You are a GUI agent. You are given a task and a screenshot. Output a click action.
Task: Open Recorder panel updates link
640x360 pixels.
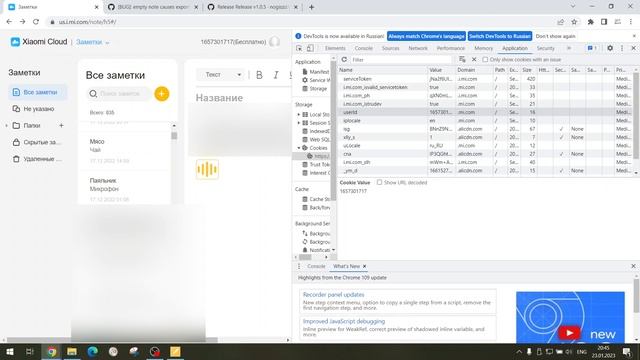333,294
